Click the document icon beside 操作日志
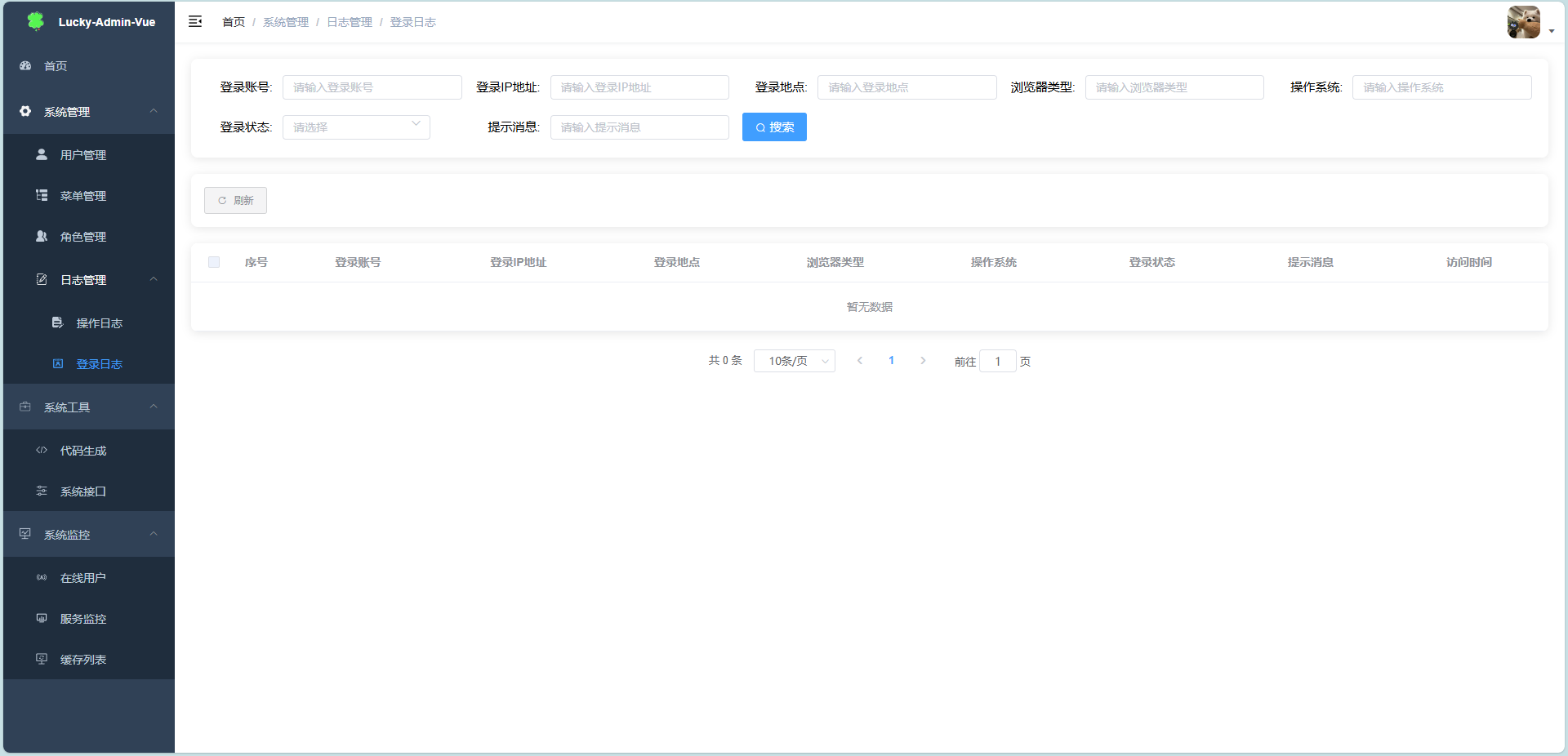The width and height of the screenshot is (1568, 756). [x=57, y=322]
